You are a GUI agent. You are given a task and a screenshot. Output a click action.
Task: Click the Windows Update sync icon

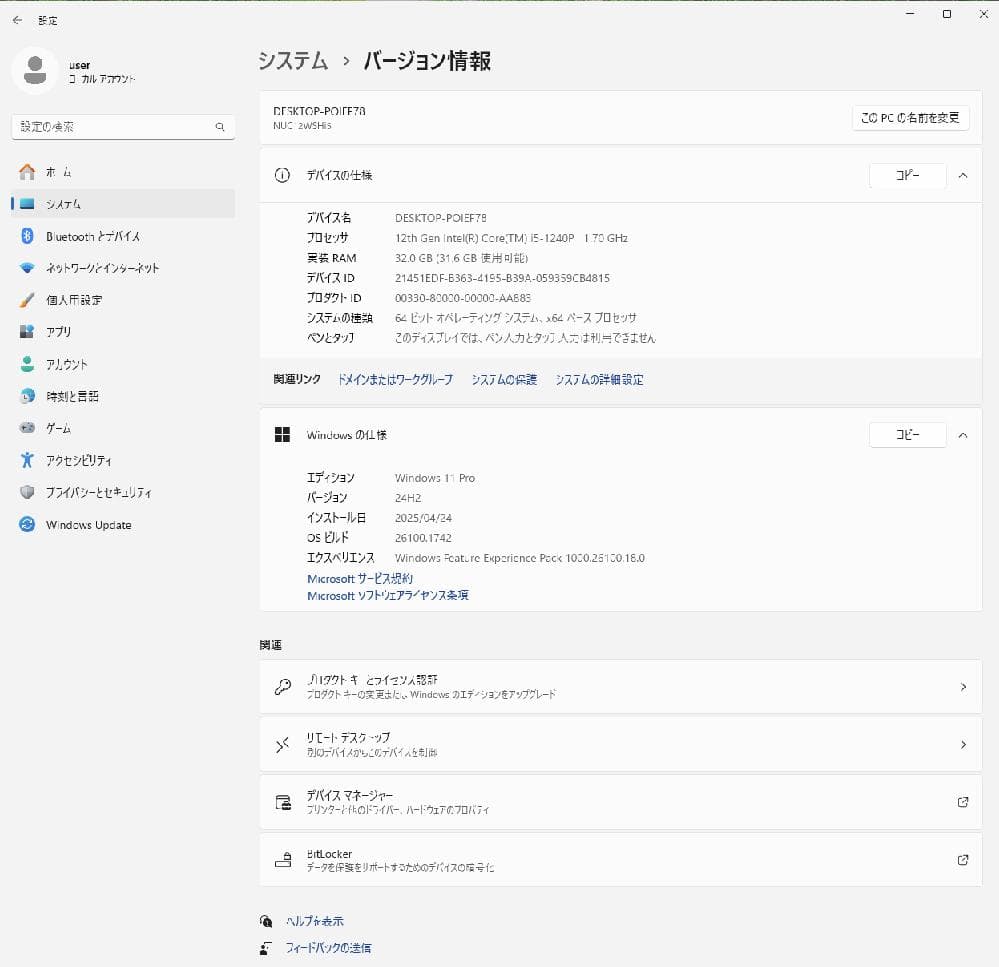coord(27,525)
